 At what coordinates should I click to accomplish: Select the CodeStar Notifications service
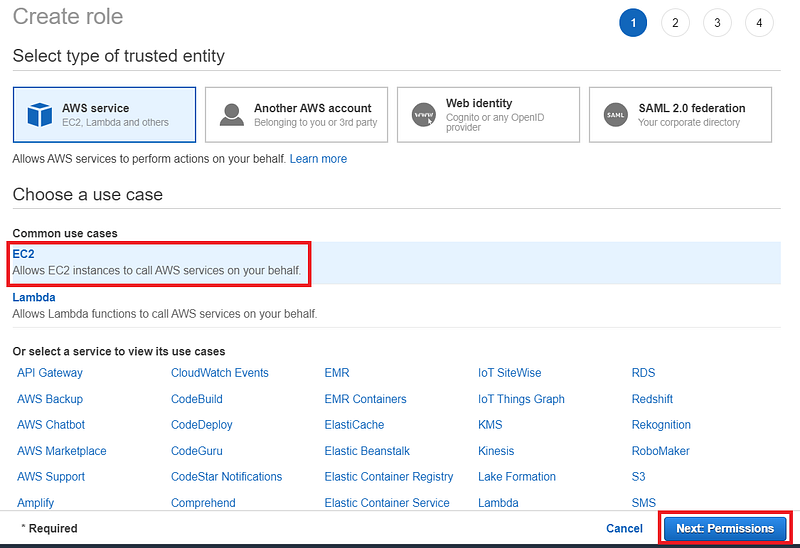(x=227, y=477)
